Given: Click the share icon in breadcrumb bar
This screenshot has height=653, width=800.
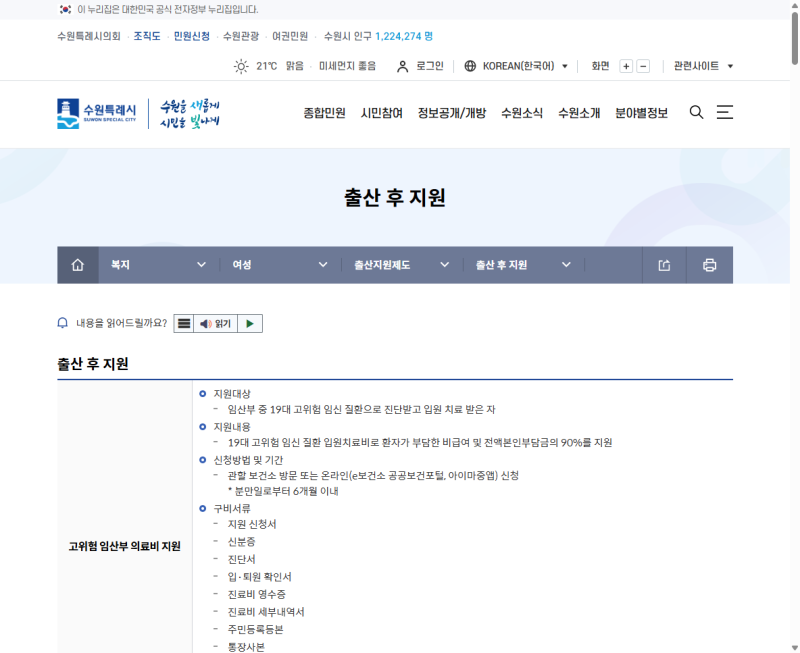Looking at the screenshot, I should coord(664,265).
